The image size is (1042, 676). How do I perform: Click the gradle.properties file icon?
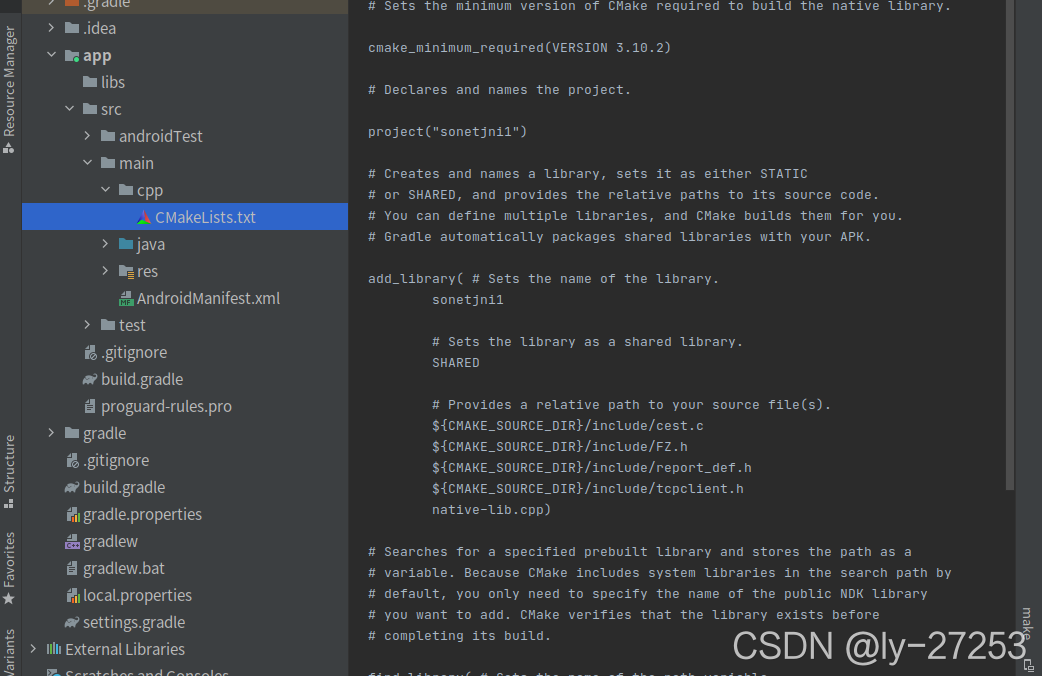(72, 515)
